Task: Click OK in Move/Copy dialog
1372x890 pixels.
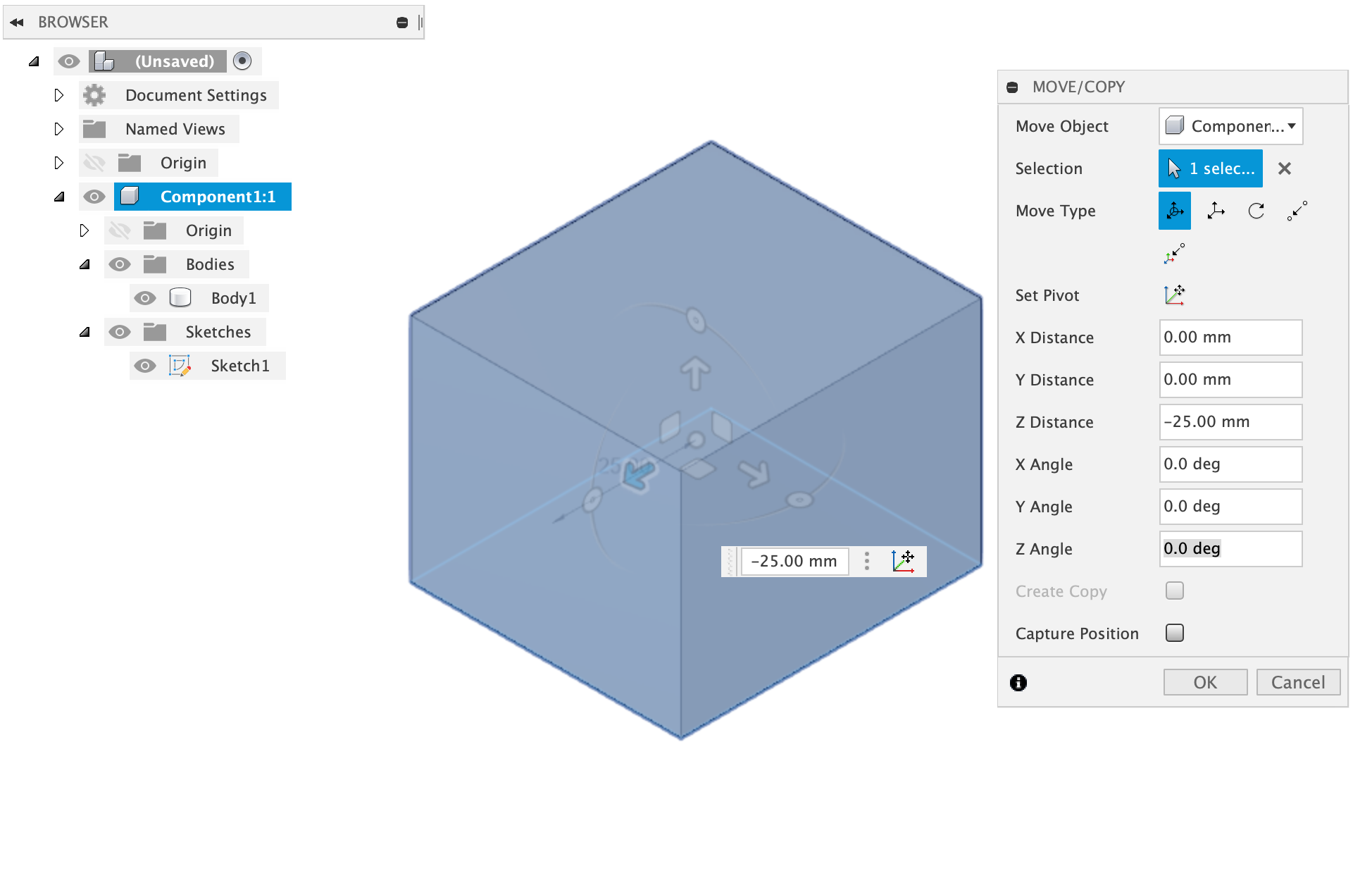Action: click(x=1205, y=682)
